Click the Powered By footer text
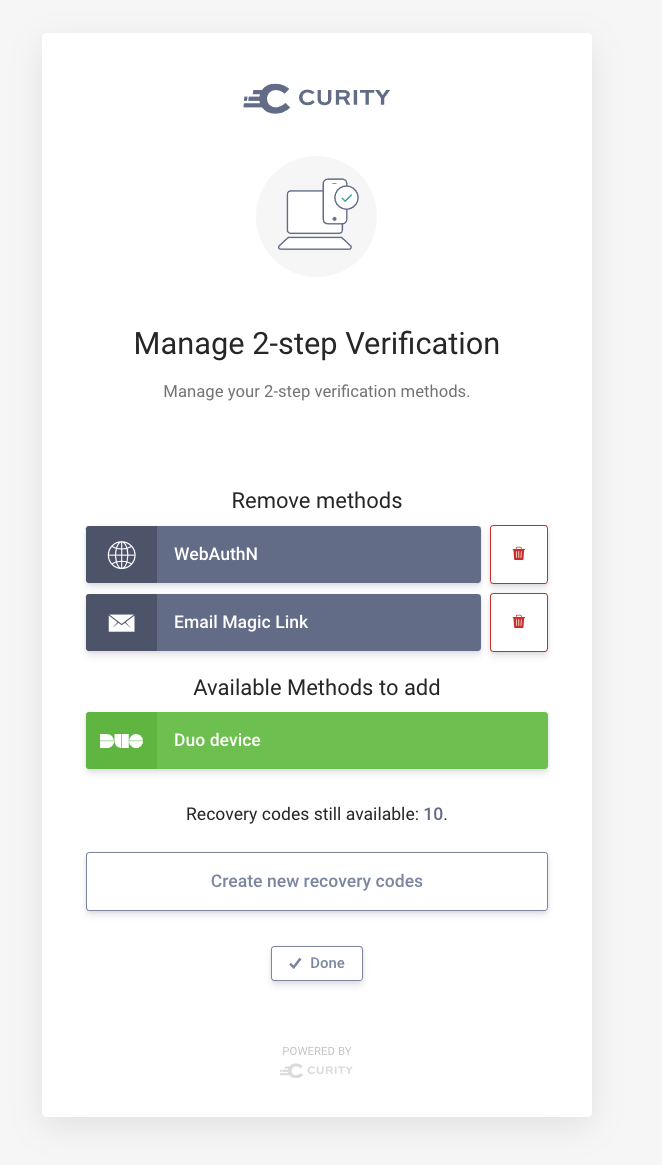Screen dimensions: 662x1165 click(316, 1051)
